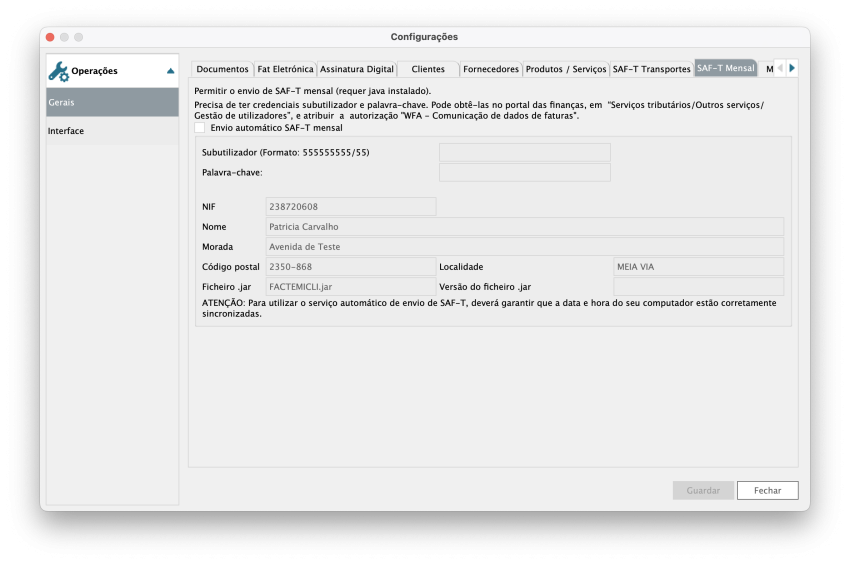Click the Fechar button

tap(767, 490)
